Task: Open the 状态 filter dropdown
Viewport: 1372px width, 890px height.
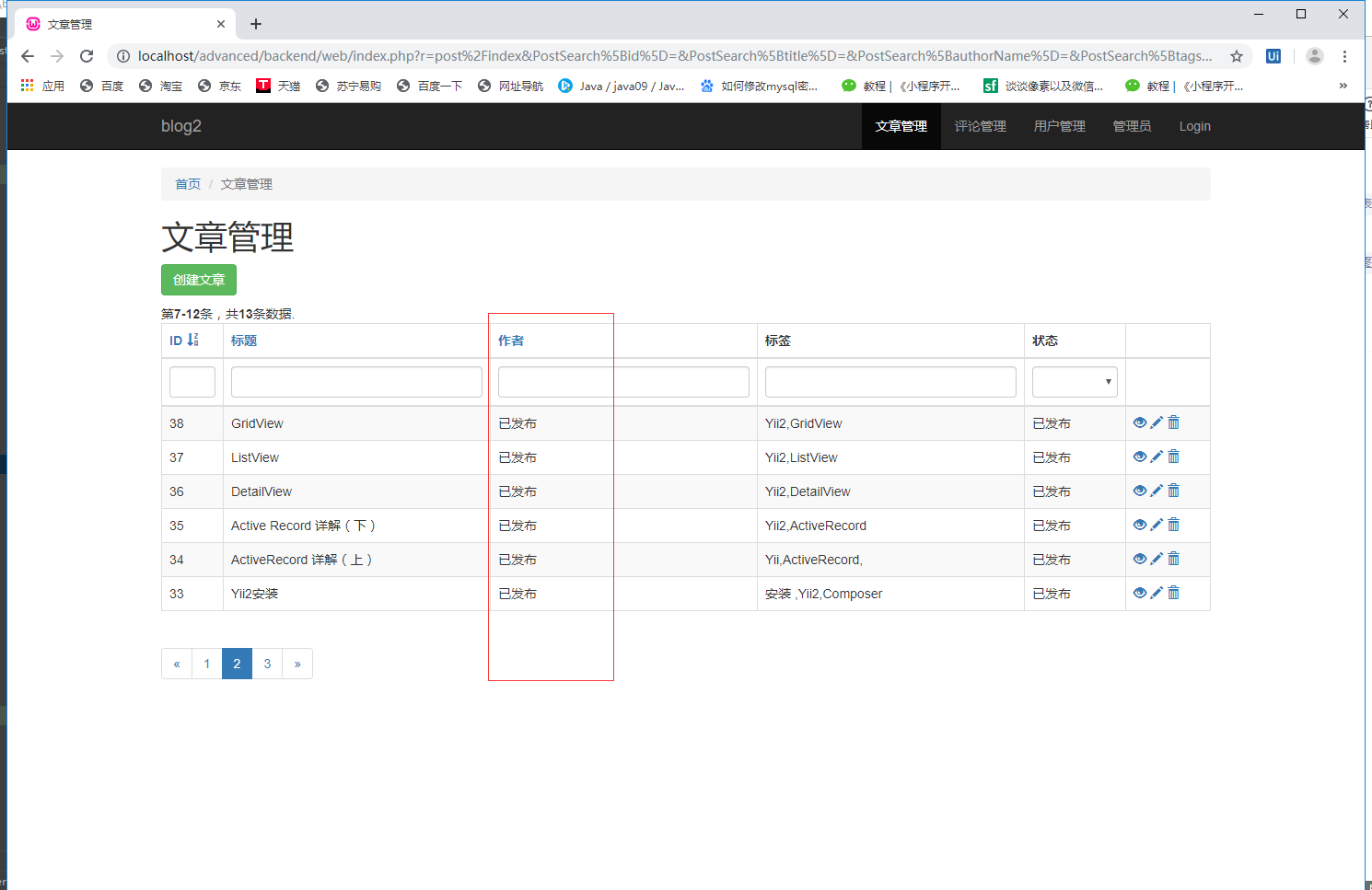Action: (1074, 381)
